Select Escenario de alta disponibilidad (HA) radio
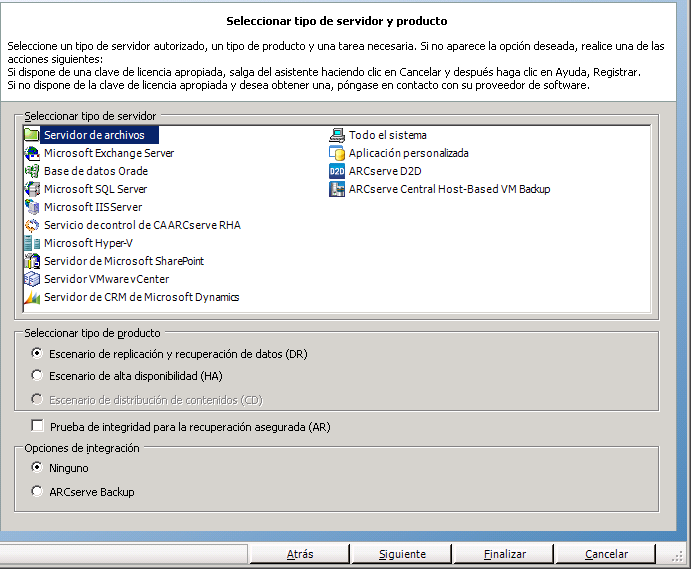The image size is (691, 569). (37, 375)
